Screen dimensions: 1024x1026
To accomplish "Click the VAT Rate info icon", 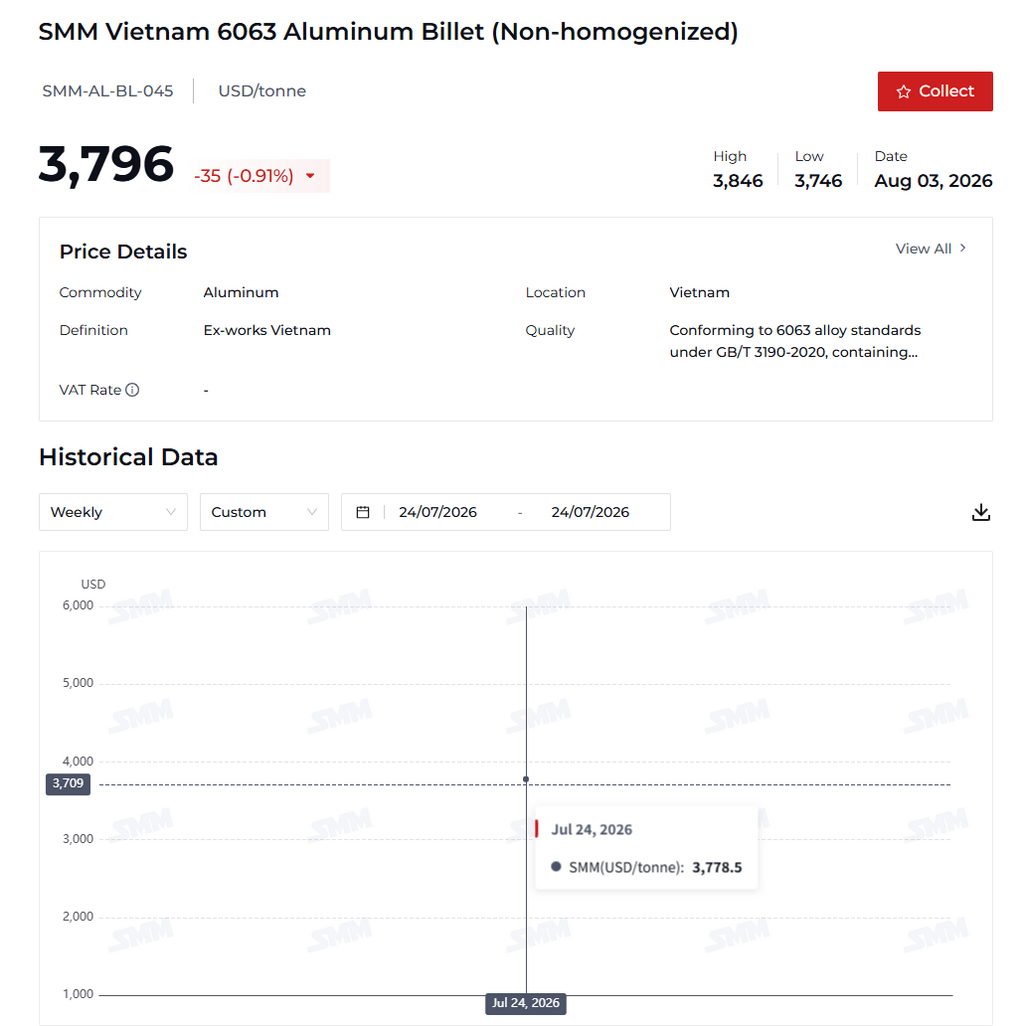I will point(132,390).
